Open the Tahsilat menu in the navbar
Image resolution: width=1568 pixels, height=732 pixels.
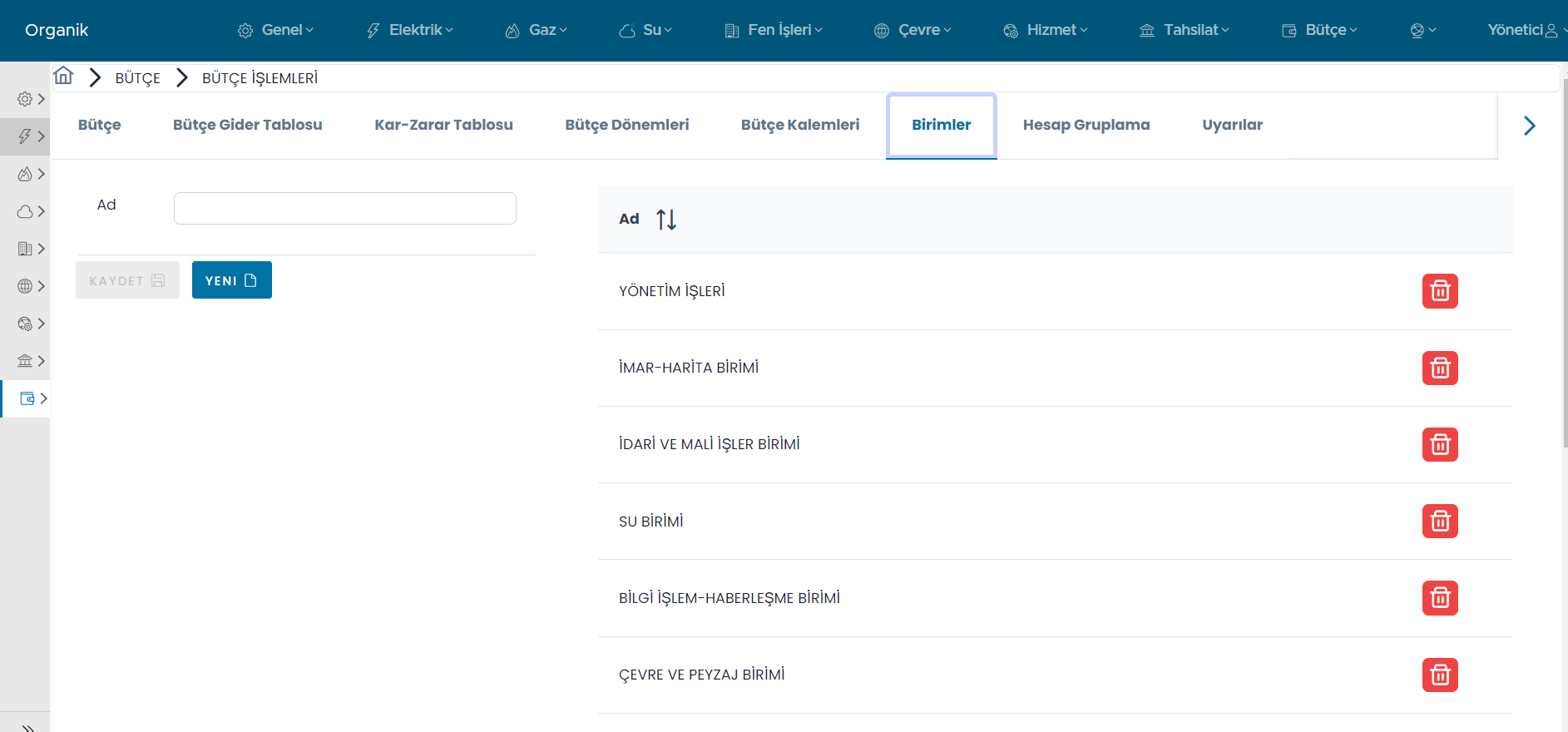coord(1184,30)
